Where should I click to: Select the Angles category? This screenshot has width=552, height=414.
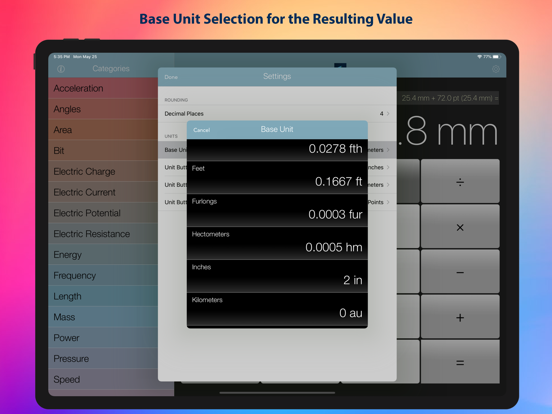(x=103, y=109)
